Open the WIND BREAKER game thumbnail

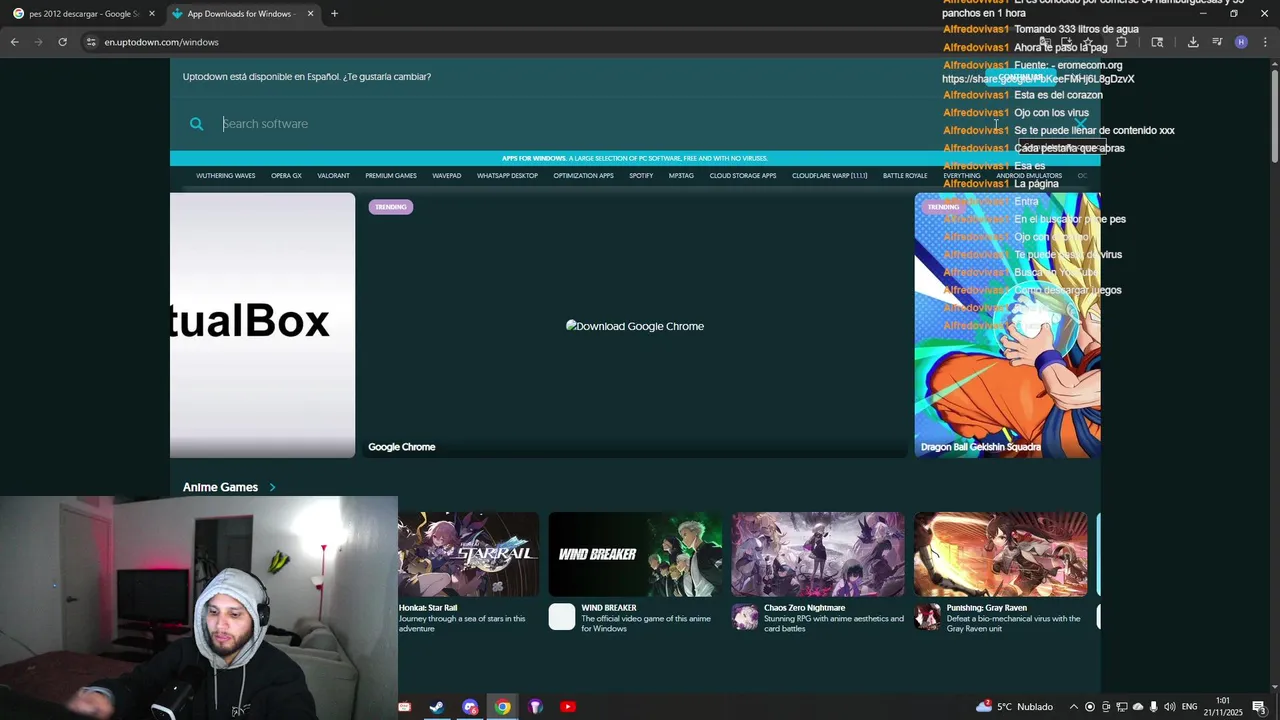tap(635, 555)
